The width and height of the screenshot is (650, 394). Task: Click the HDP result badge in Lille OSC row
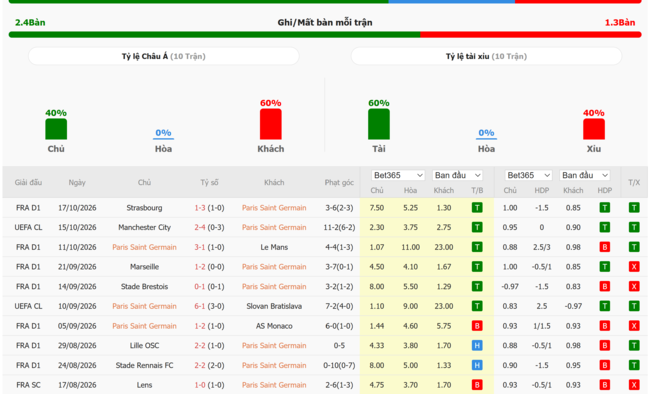tap(605, 345)
